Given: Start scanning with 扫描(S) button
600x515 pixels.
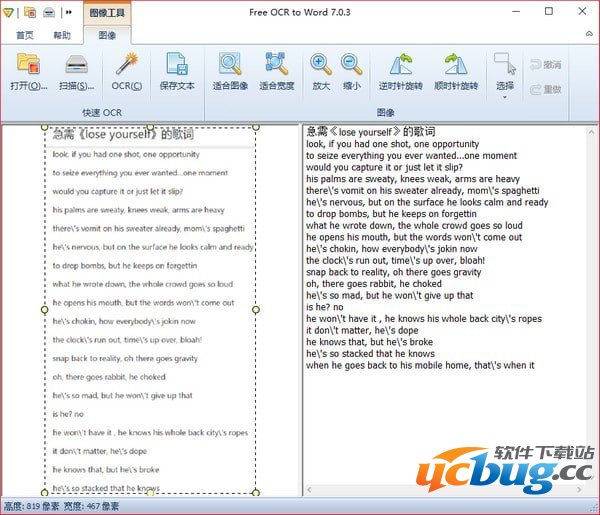Looking at the screenshot, I should (x=77, y=72).
